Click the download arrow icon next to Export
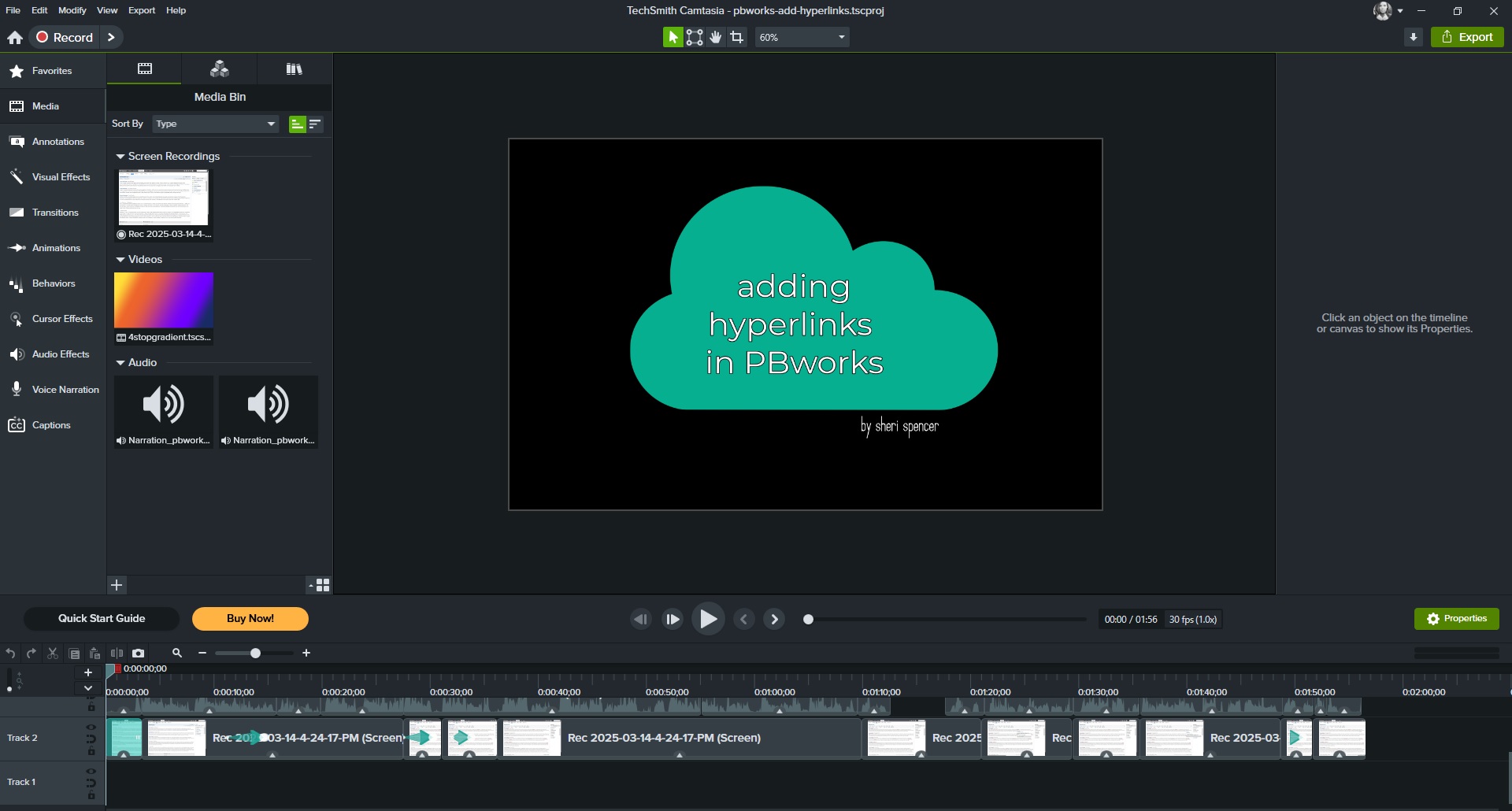The height and width of the screenshot is (811, 1512). tap(1414, 37)
